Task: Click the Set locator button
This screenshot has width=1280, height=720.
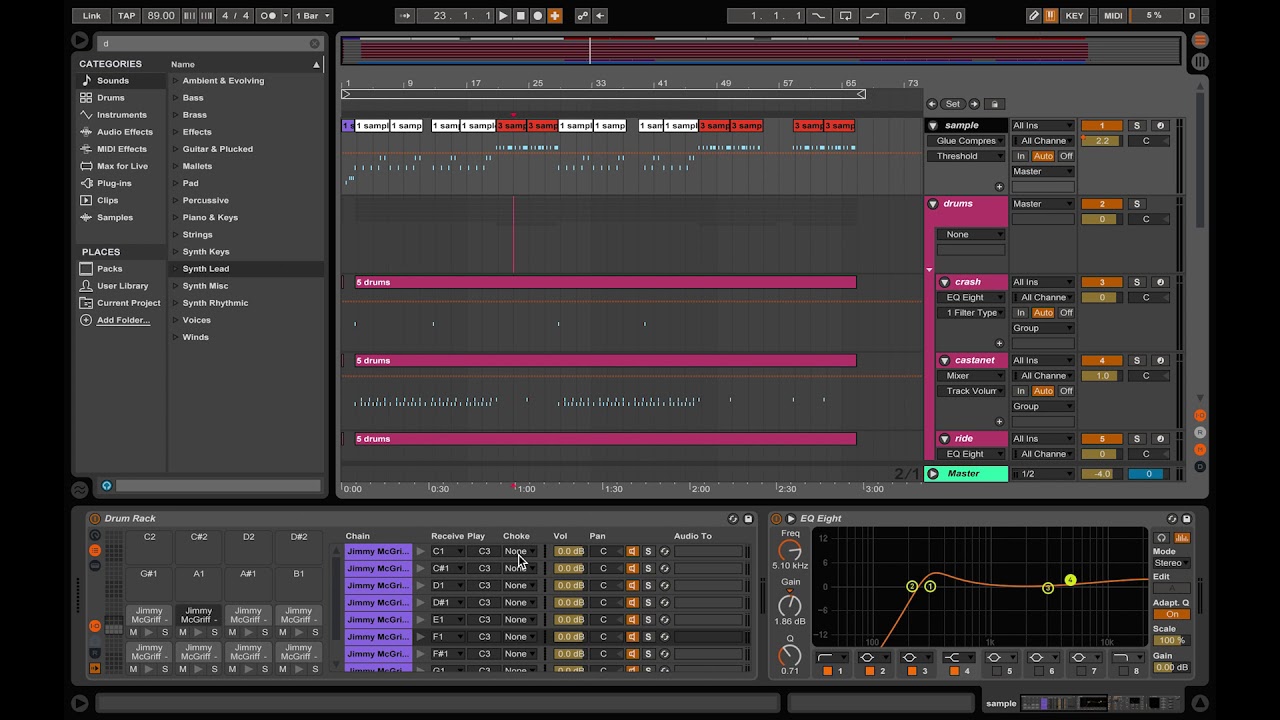Action: point(953,104)
